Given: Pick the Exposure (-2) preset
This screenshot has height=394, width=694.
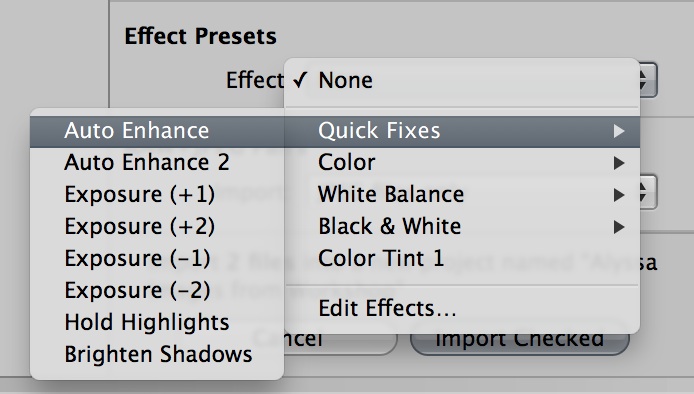Looking at the screenshot, I should [157, 290].
